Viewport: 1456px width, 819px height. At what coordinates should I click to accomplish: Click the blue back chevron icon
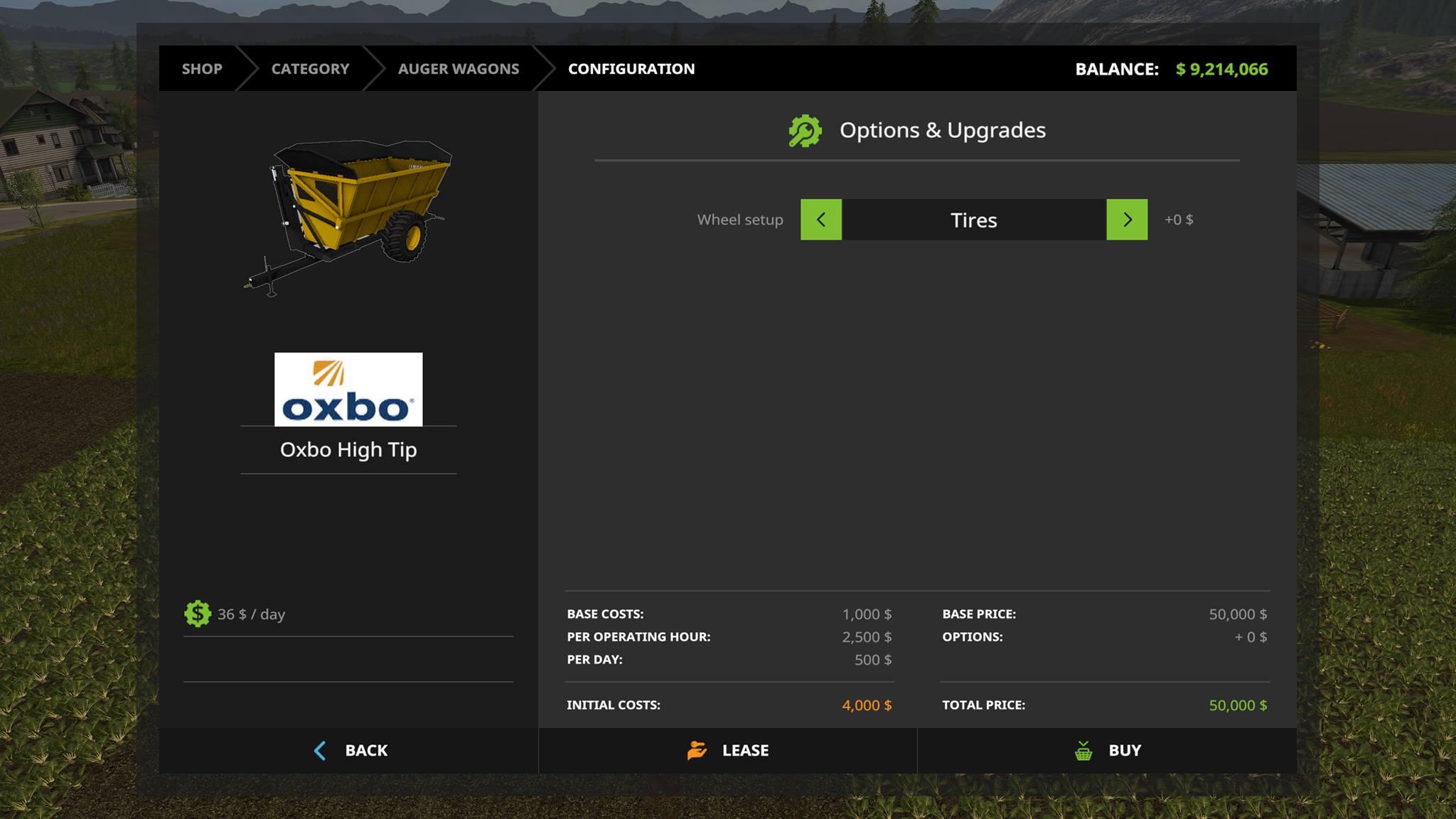click(x=320, y=750)
